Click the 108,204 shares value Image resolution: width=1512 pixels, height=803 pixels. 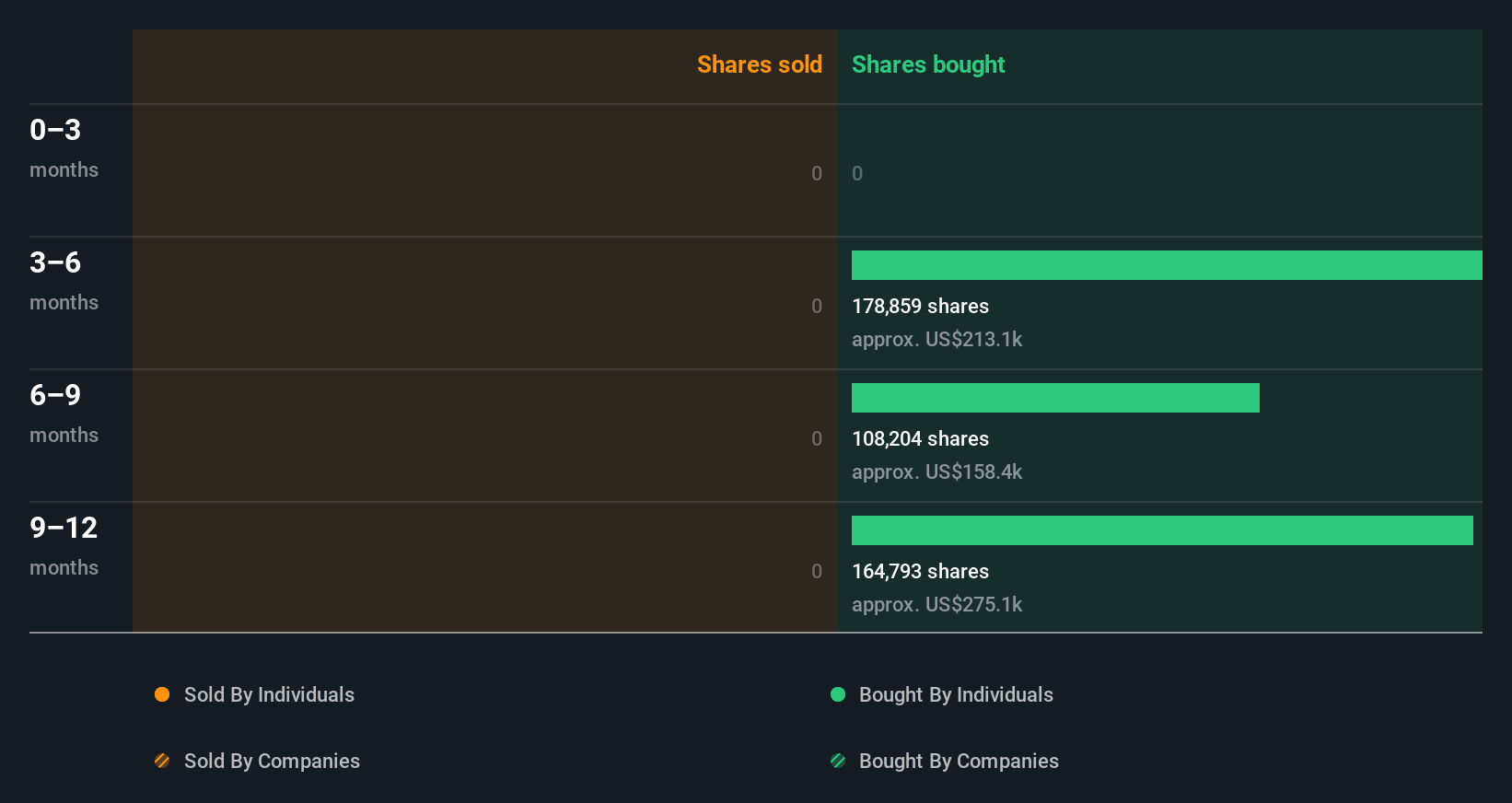(x=920, y=438)
